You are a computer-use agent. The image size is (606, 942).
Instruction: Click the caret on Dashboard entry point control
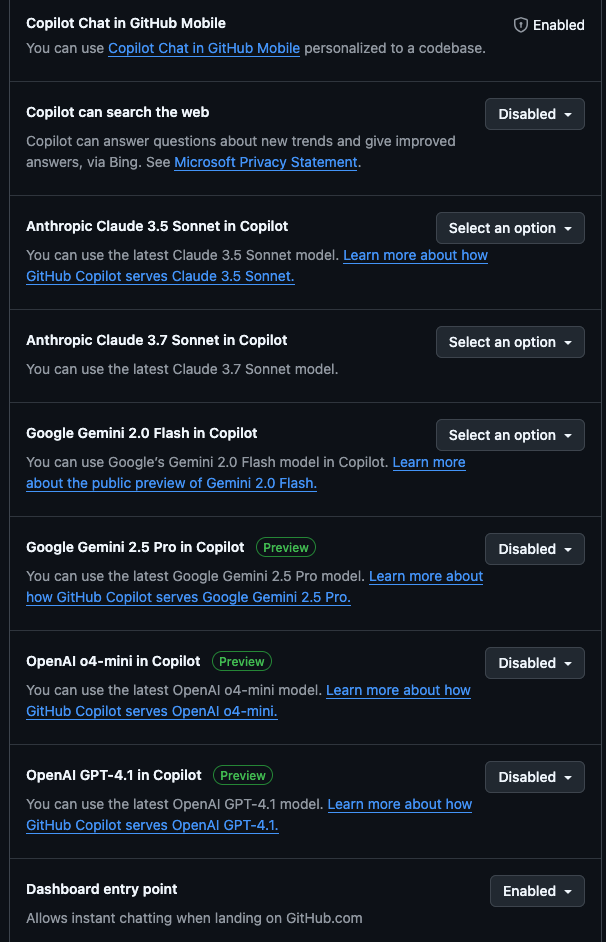click(x=568, y=890)
